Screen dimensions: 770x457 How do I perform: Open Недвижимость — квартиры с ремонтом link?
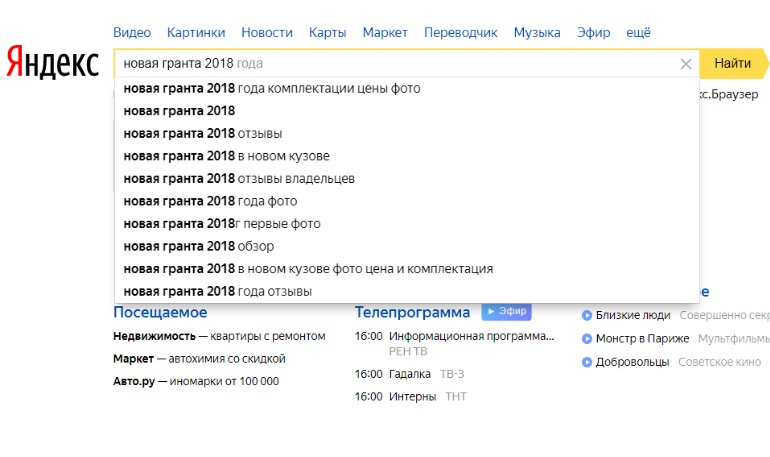pos(219,336)
